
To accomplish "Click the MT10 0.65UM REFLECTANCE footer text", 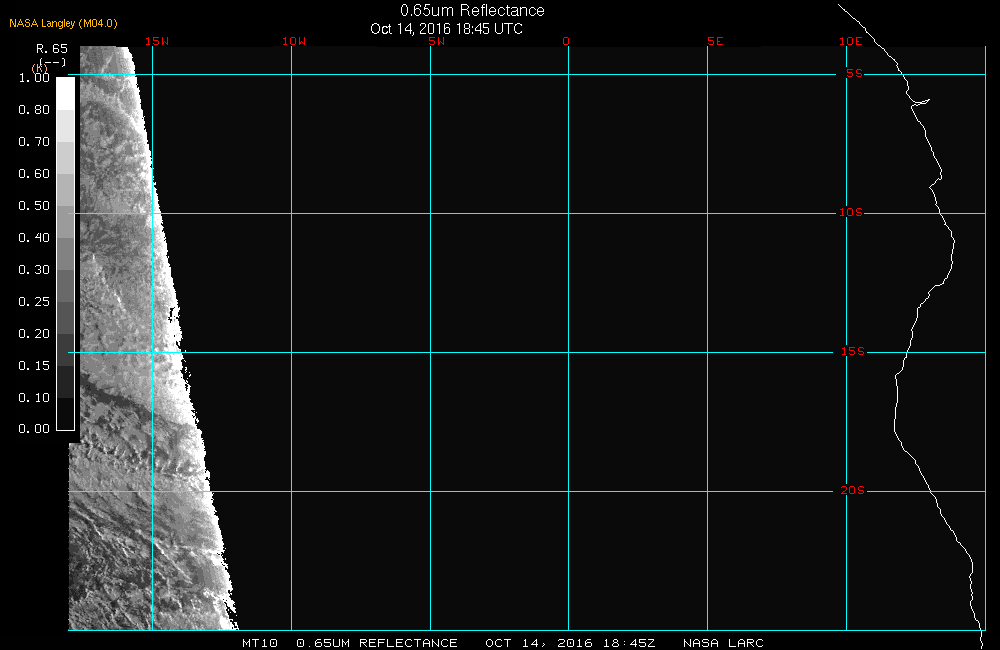I will [x=349, y=643].
